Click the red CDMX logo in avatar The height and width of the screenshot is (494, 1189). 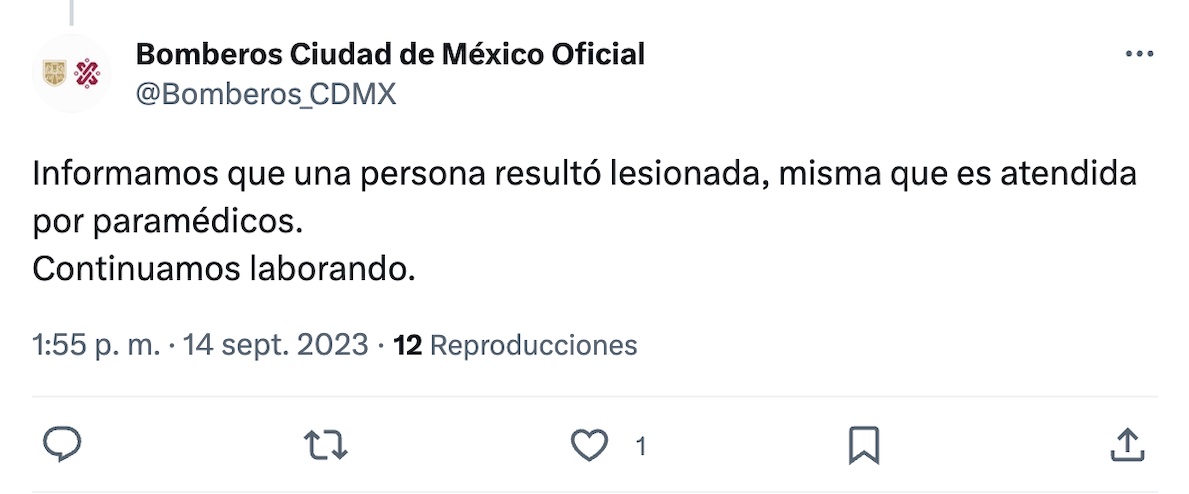88,73
